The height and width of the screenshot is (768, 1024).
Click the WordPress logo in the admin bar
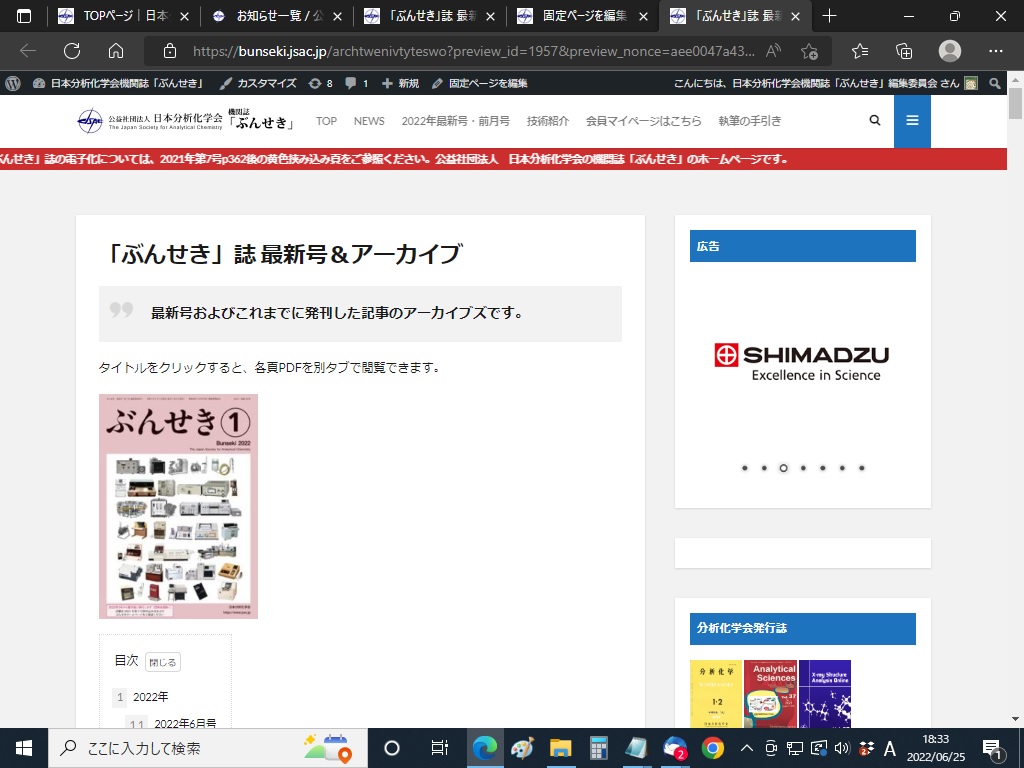tap(13, 83)
